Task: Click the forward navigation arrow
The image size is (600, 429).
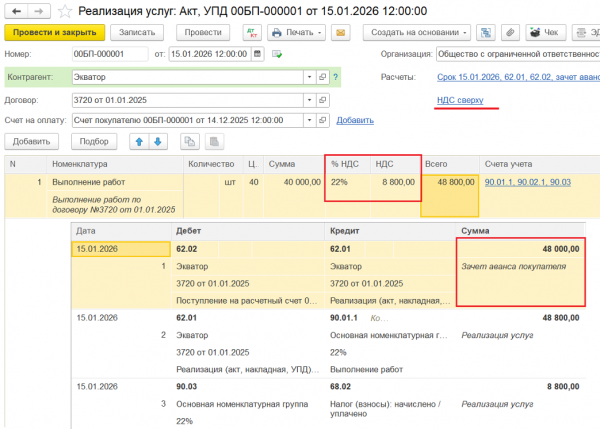Action: [36, 11]
